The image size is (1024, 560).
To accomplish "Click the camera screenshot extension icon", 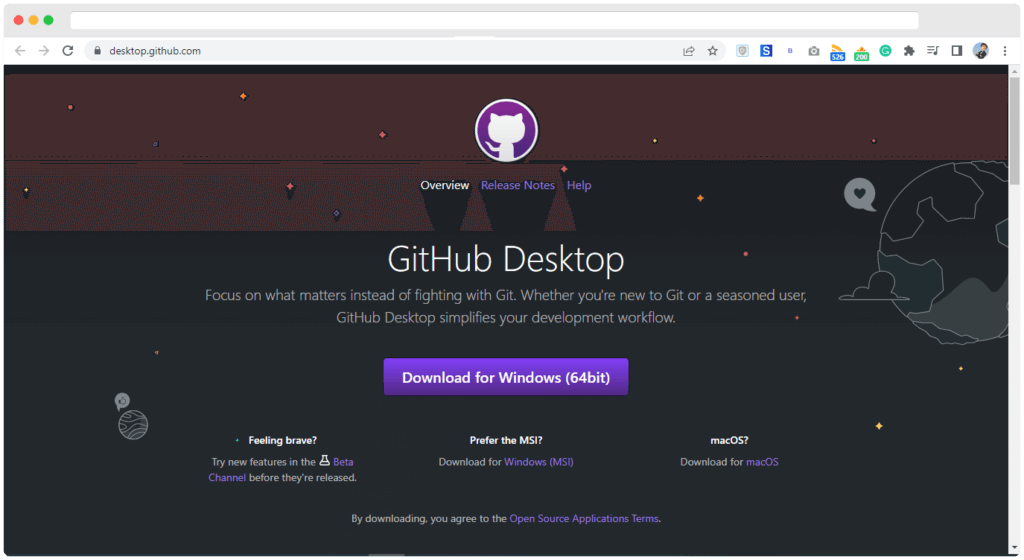I will coord(814,51).
